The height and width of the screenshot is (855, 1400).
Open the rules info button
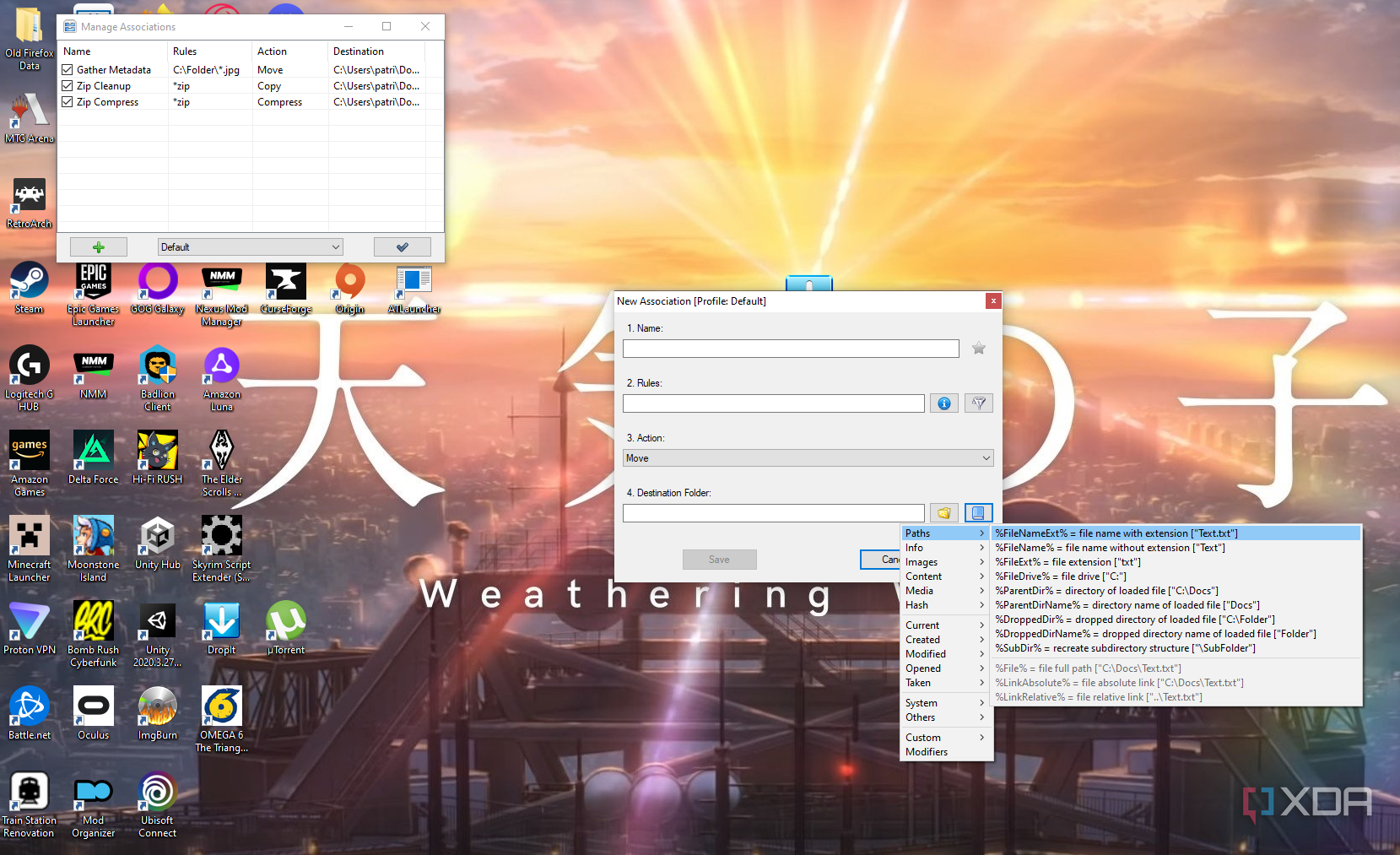pyautogui.click(x=944, y=403)
